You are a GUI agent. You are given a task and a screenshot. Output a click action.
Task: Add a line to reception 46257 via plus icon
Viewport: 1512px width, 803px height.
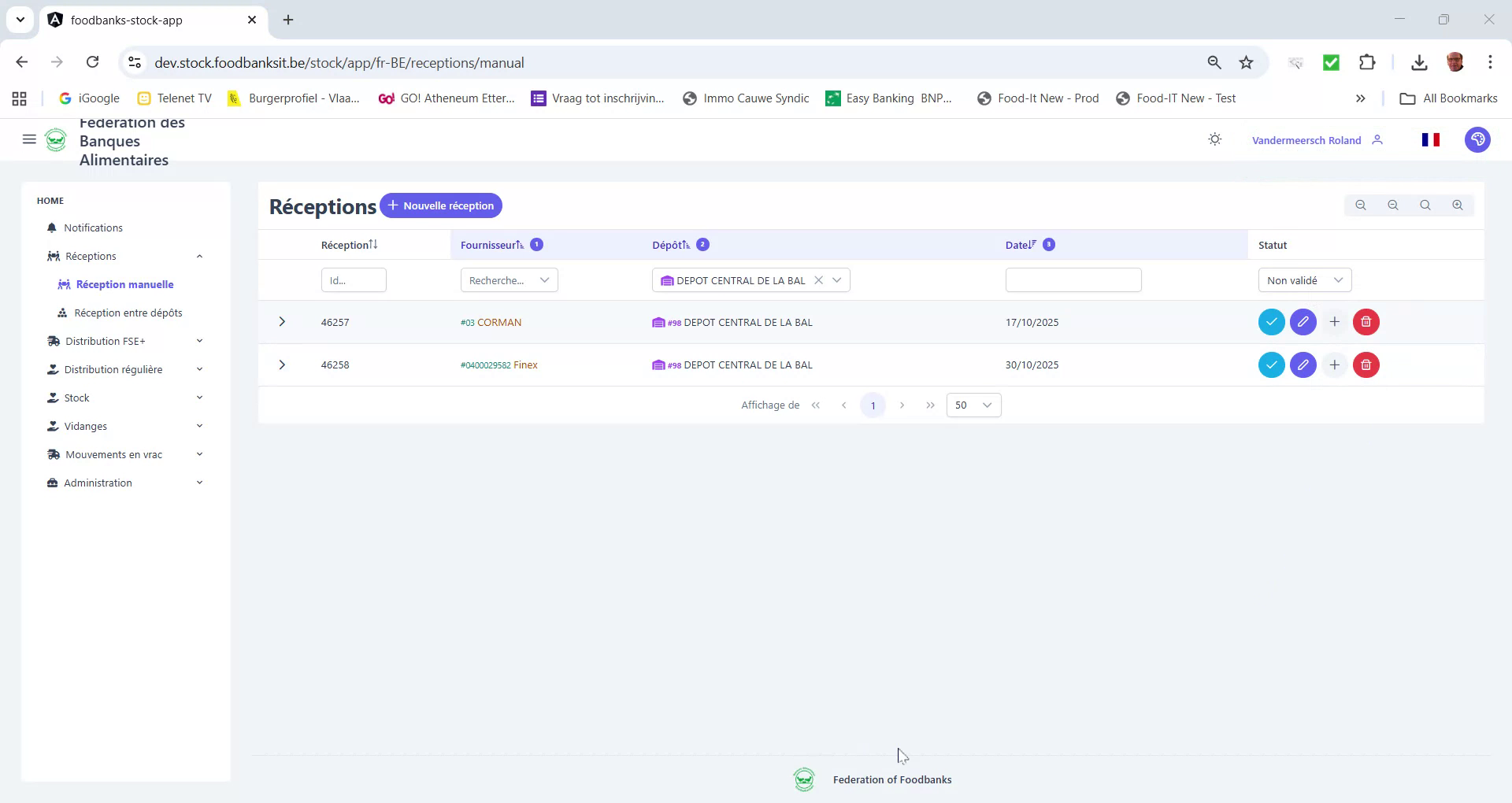(1334, 321)
